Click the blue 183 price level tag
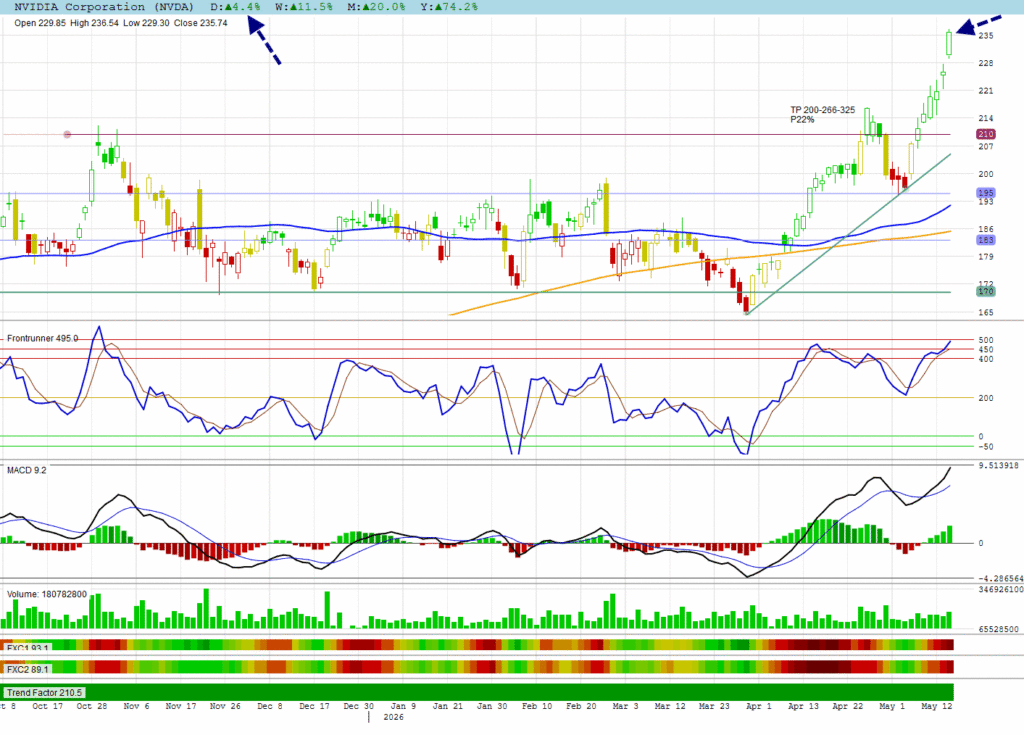The width and height of the screenshot is (1024, 735). tap(985, 240)
